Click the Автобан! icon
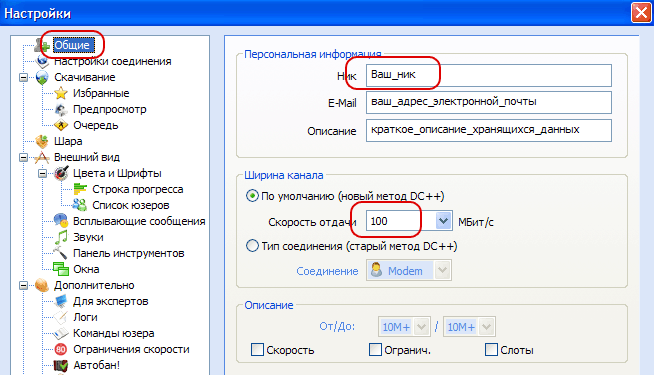Image resolution: width=654 pixels, height=375 pixels. pyautogui.click(x=61, y=365)
